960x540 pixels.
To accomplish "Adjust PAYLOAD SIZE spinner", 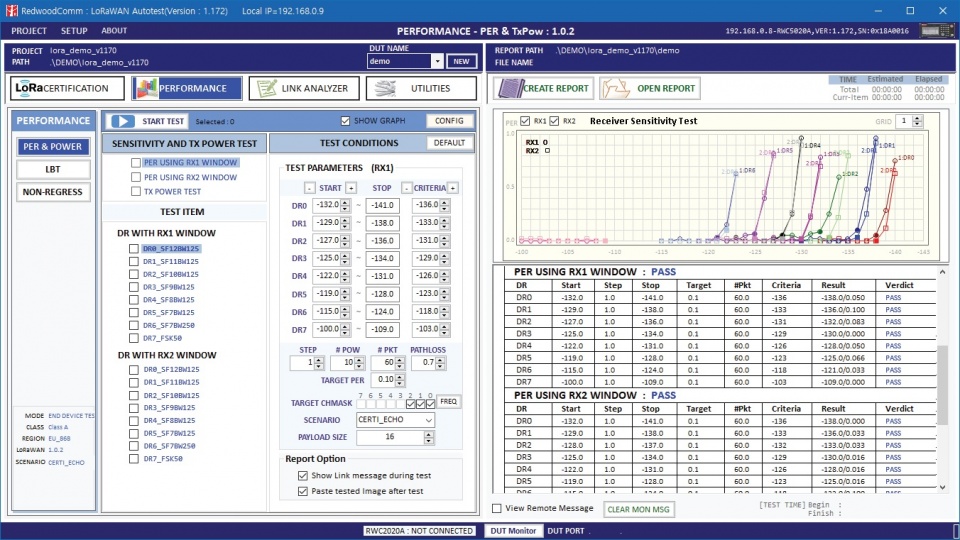I will tap(429, 437).
